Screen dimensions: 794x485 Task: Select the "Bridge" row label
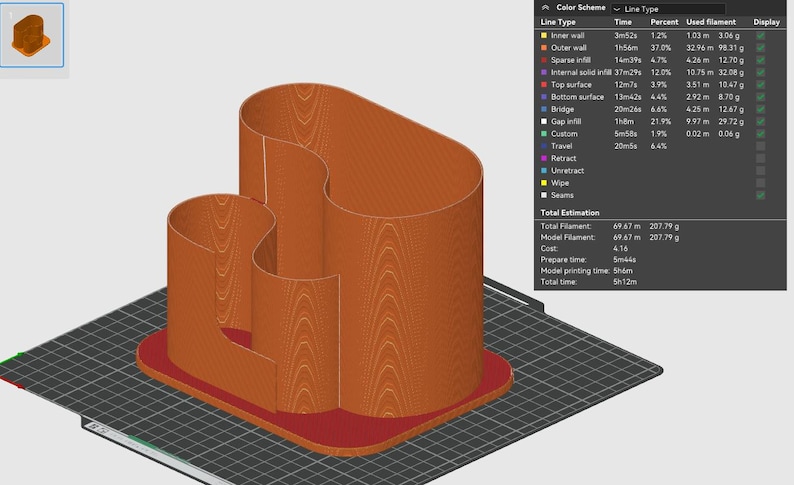563,109
